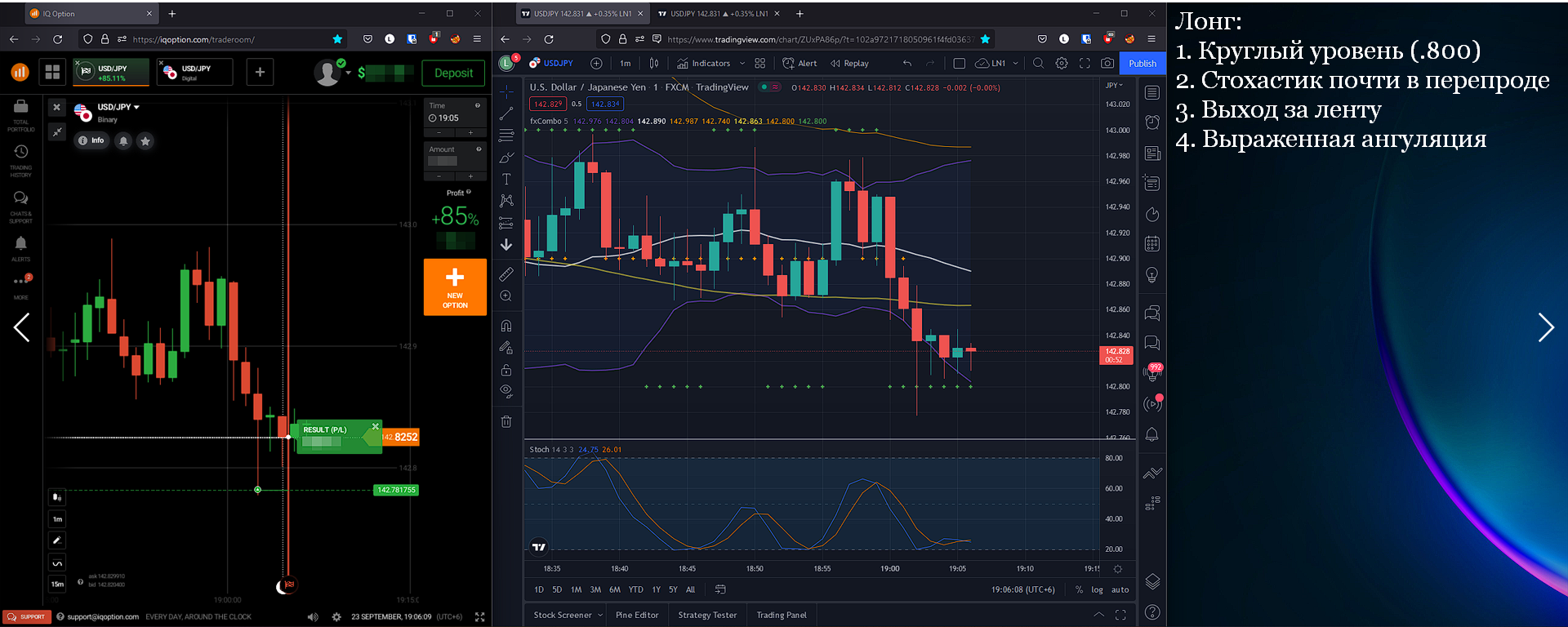This screenshot has width=1568, height=627.
Task: Open indicator templates grid icon
Action: [760, 63]
